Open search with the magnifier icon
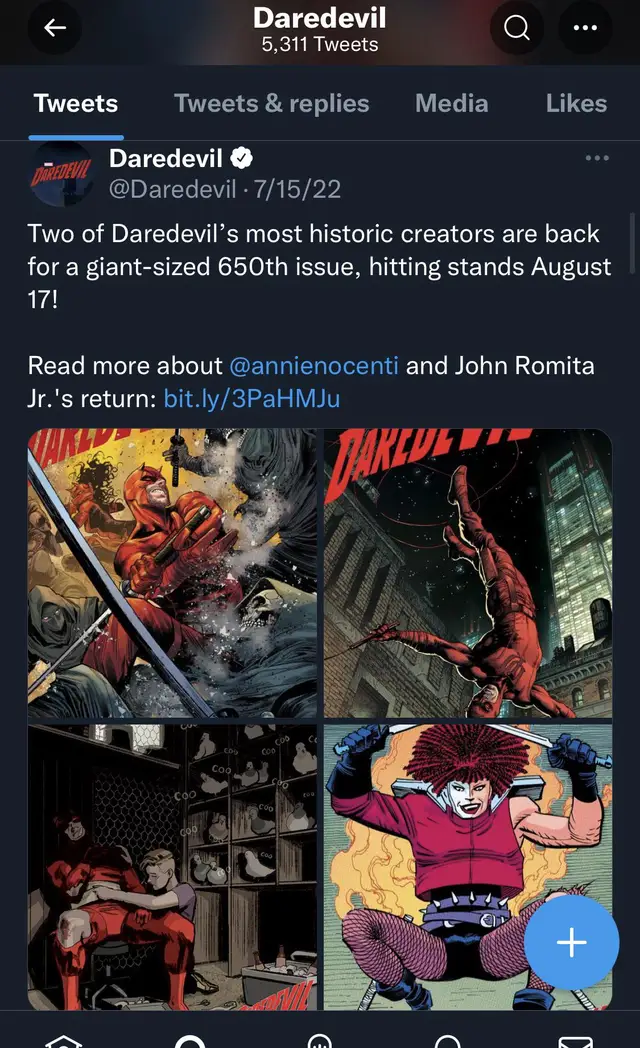The height and width of the screenshot is (1048, 640). click(516, 27)
